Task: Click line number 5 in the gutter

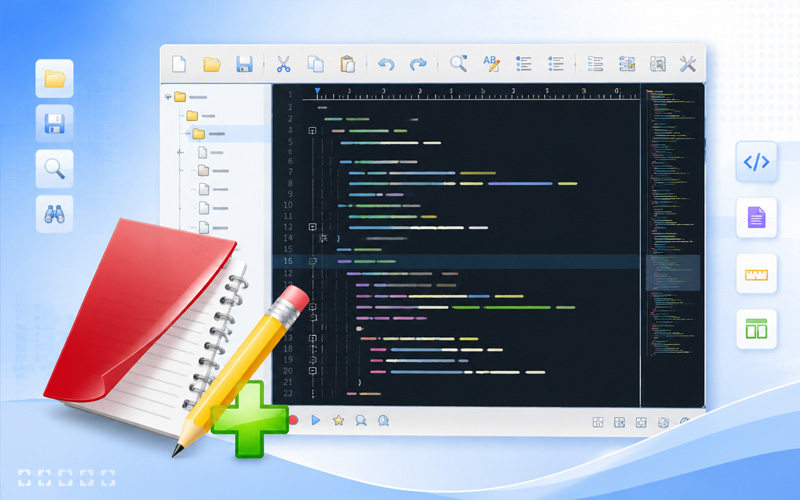Action: 290,142
